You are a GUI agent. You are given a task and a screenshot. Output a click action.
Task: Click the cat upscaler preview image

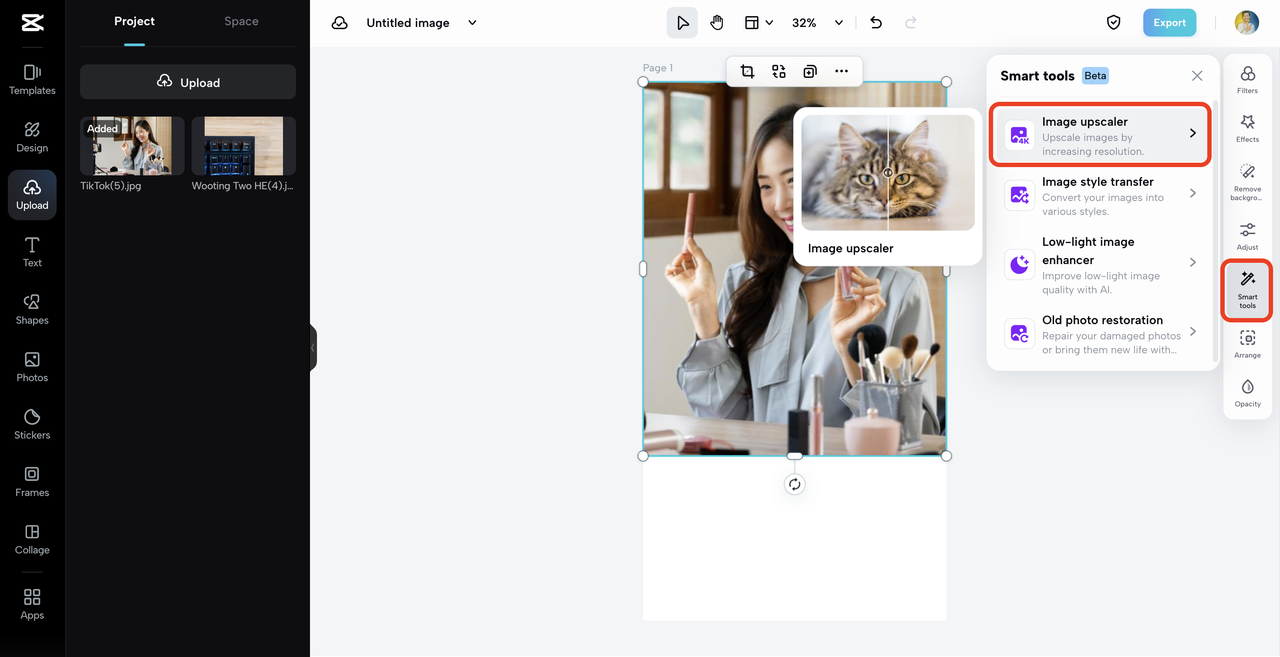888,173
